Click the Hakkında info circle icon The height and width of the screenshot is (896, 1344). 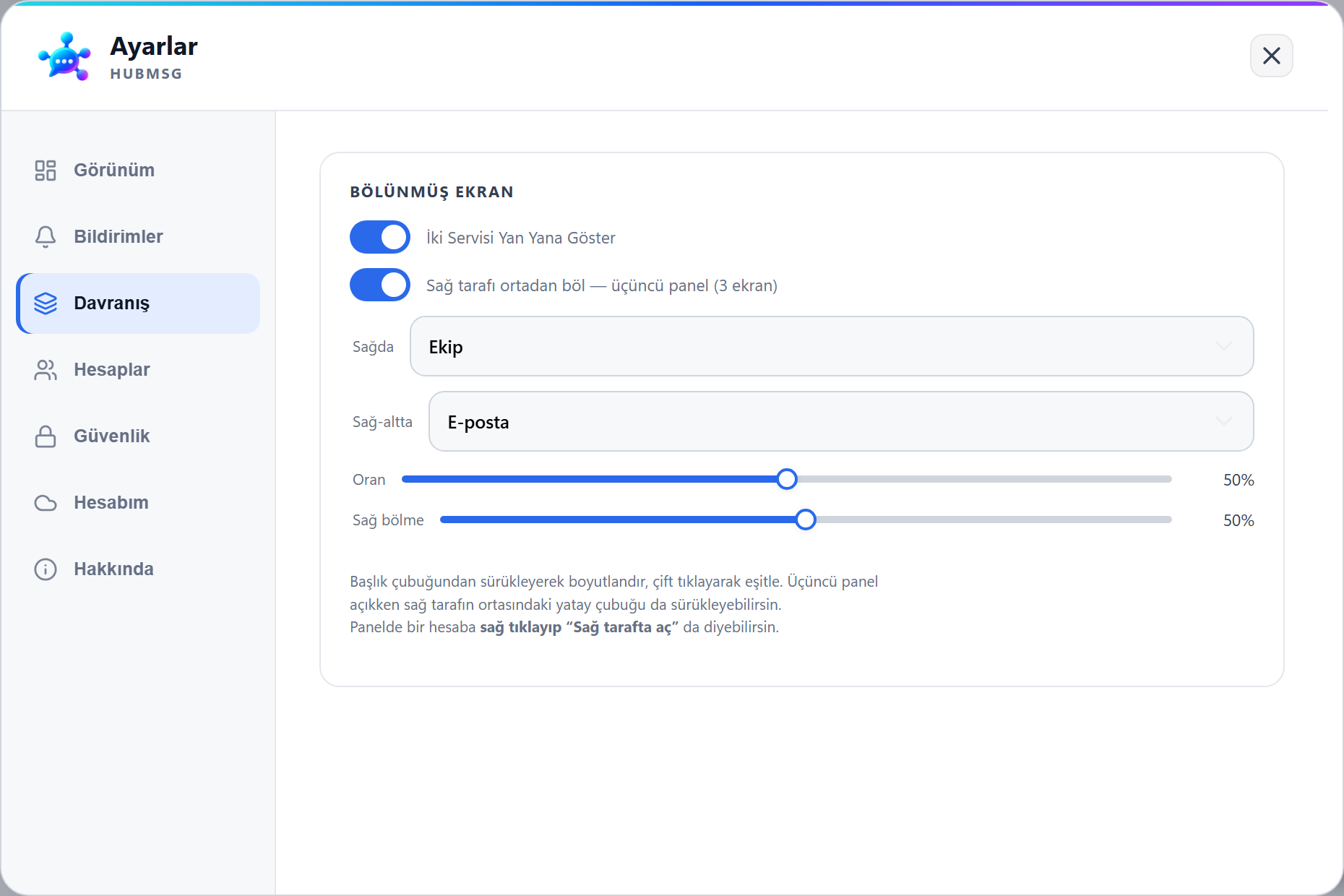point(46,569)
